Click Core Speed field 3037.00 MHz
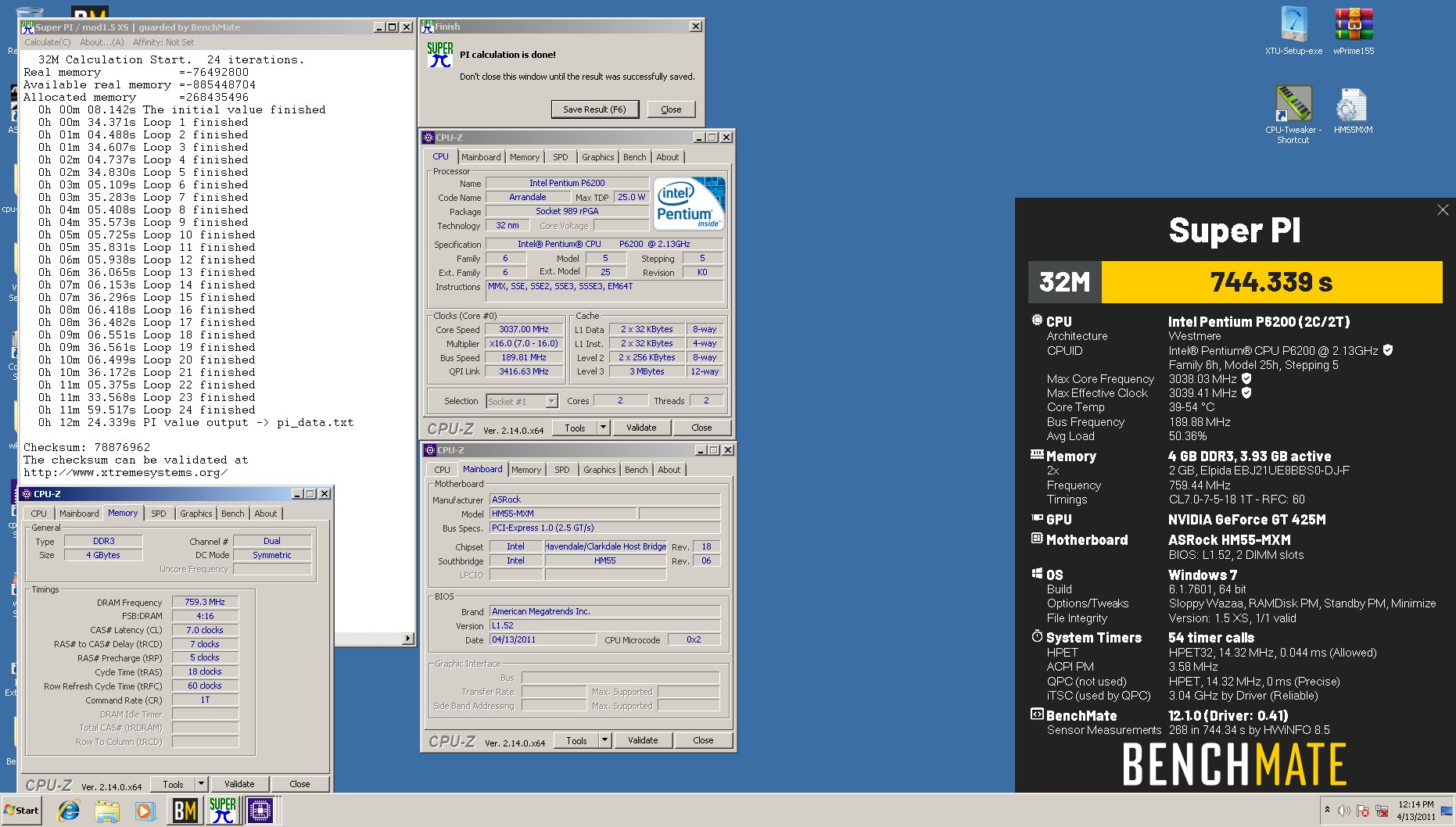1456x827 pixels. 524,329
